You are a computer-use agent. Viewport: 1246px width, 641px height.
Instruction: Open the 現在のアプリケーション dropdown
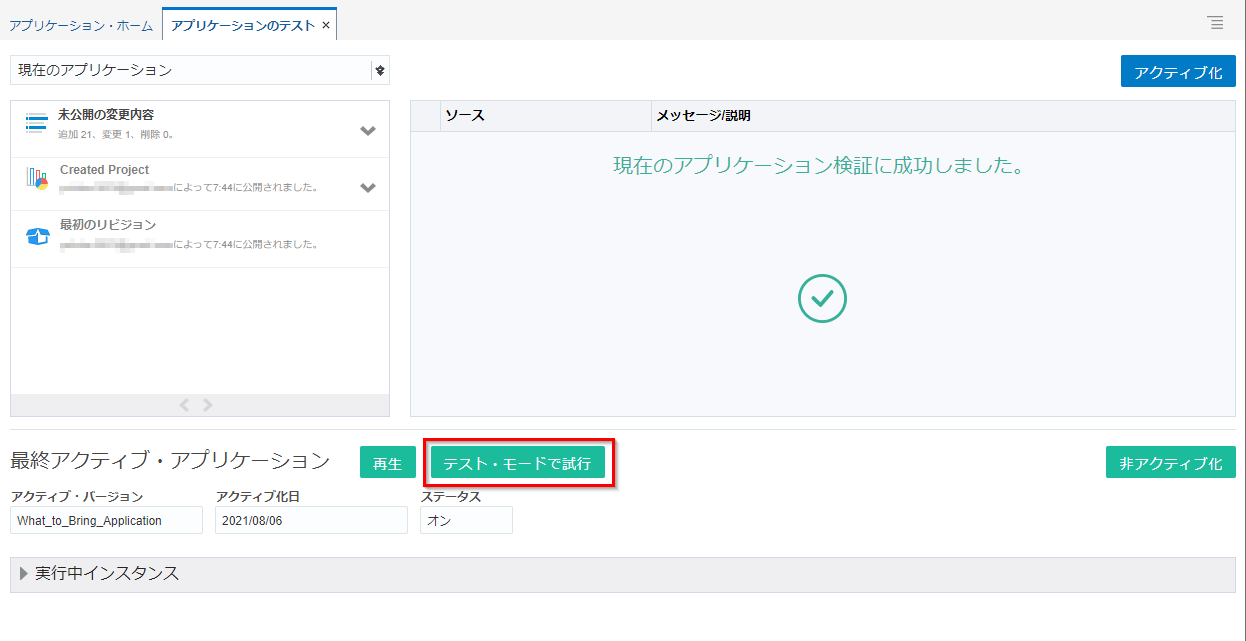click(x=379, y=70)
